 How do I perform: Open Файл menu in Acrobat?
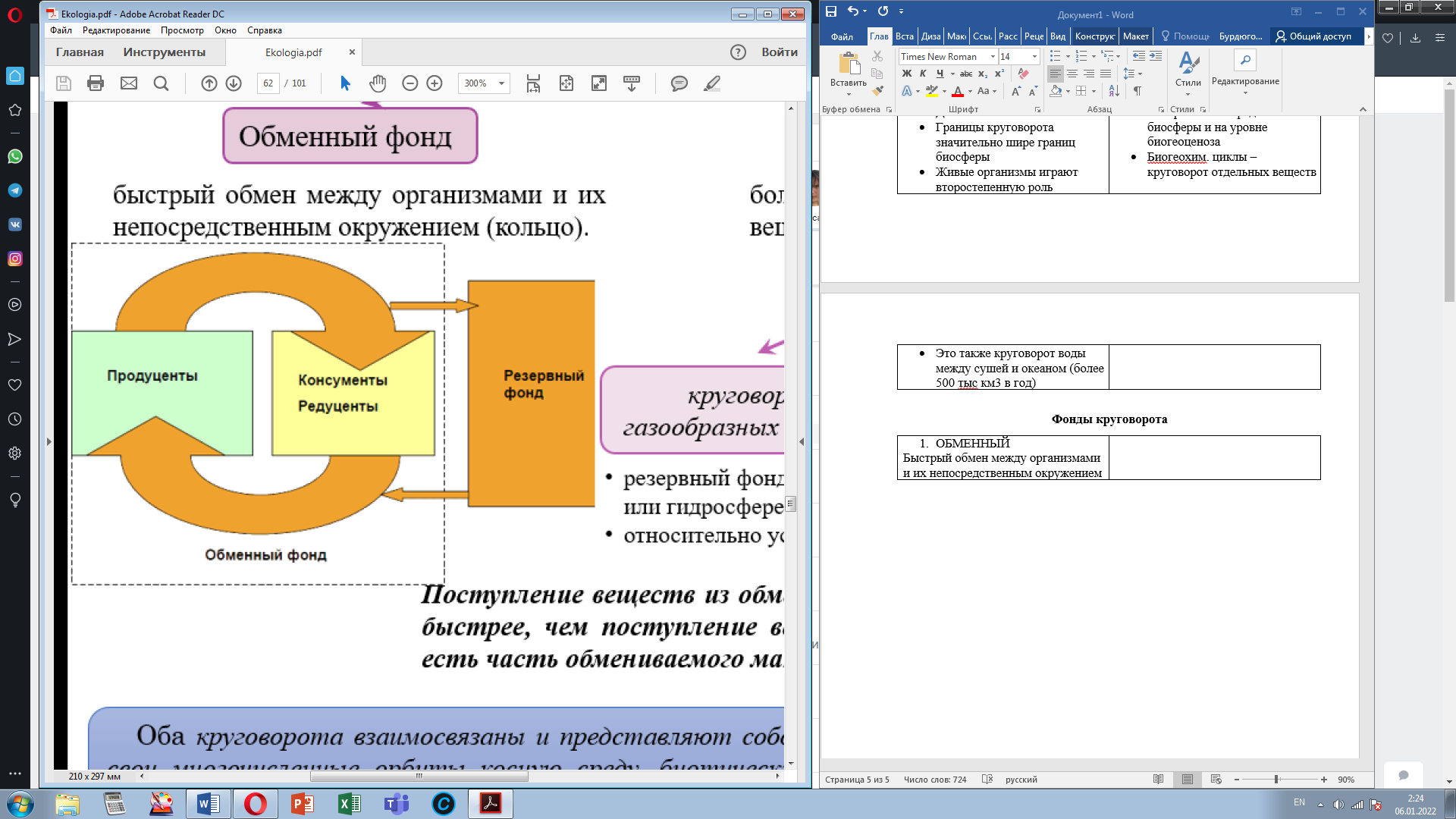click(61, 30)
